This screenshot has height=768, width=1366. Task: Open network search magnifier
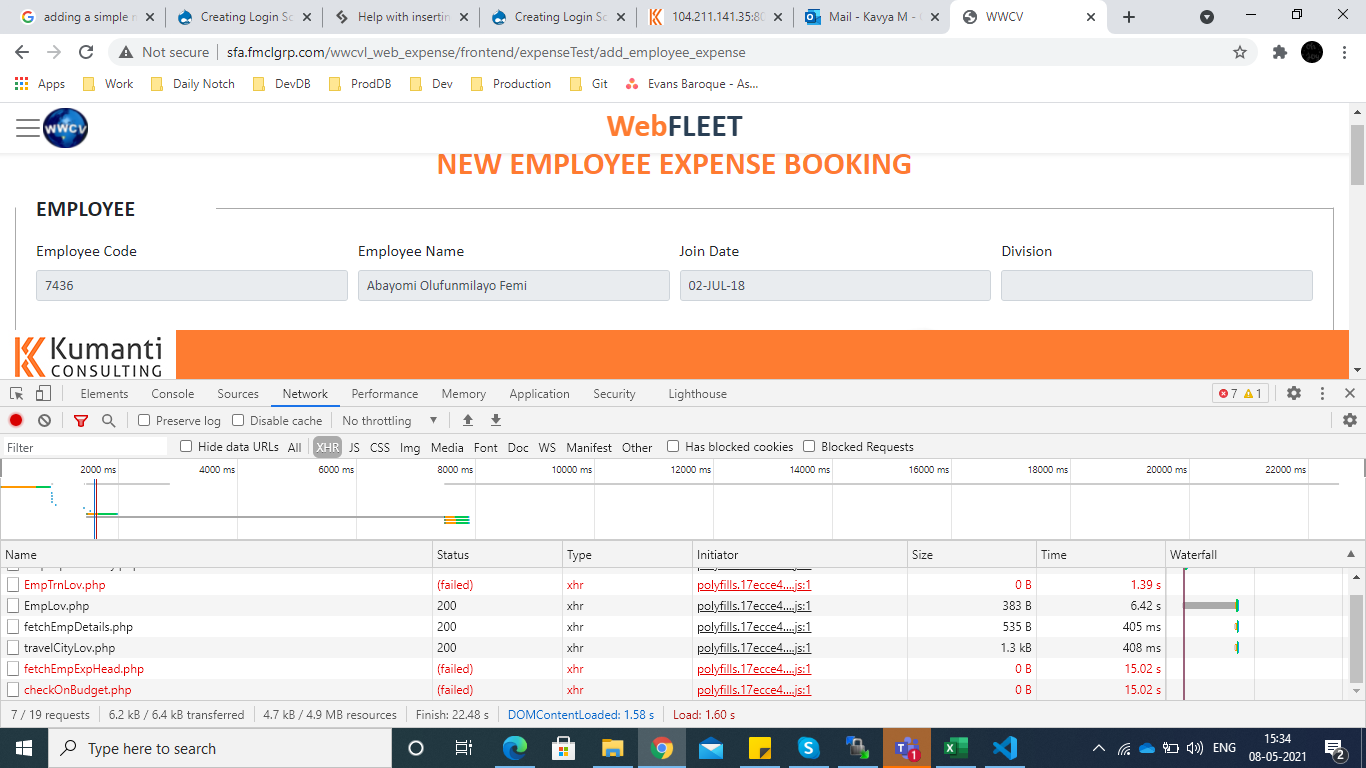point(108,420)
